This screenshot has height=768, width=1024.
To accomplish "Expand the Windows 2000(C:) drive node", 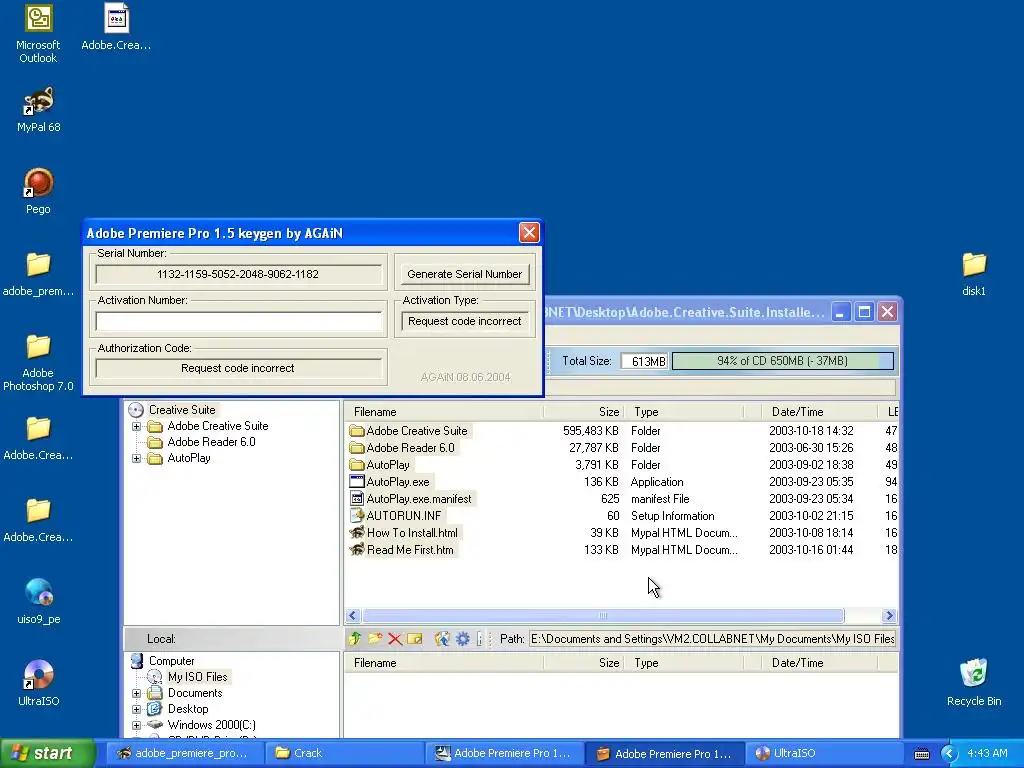I will click(x=136, y=725).
